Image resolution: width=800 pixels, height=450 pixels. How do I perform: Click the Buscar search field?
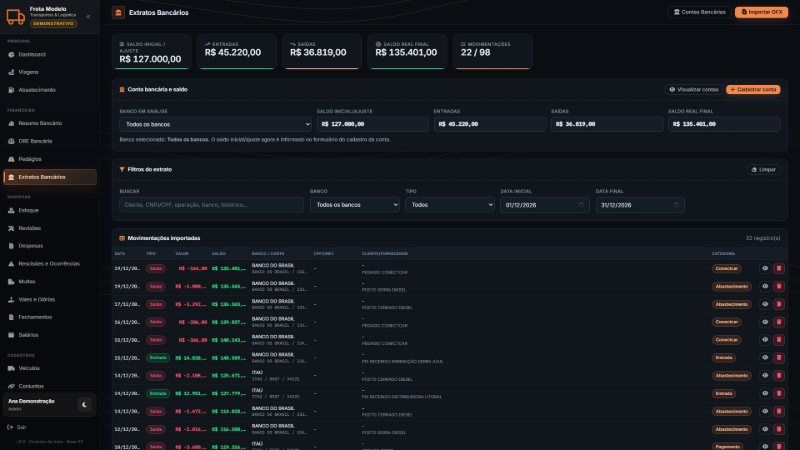tap(211, 205)
